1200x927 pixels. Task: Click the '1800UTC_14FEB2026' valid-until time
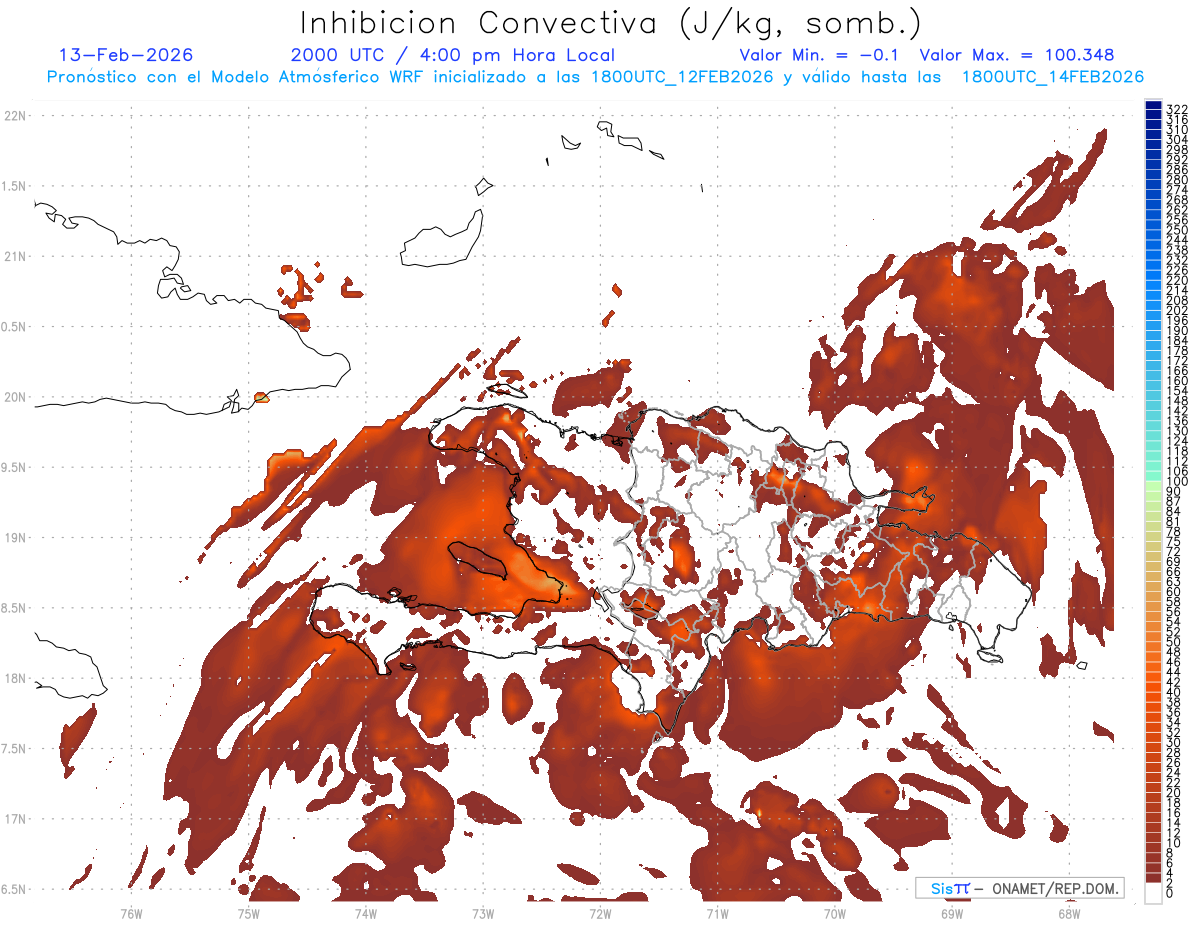point(1053,77)
